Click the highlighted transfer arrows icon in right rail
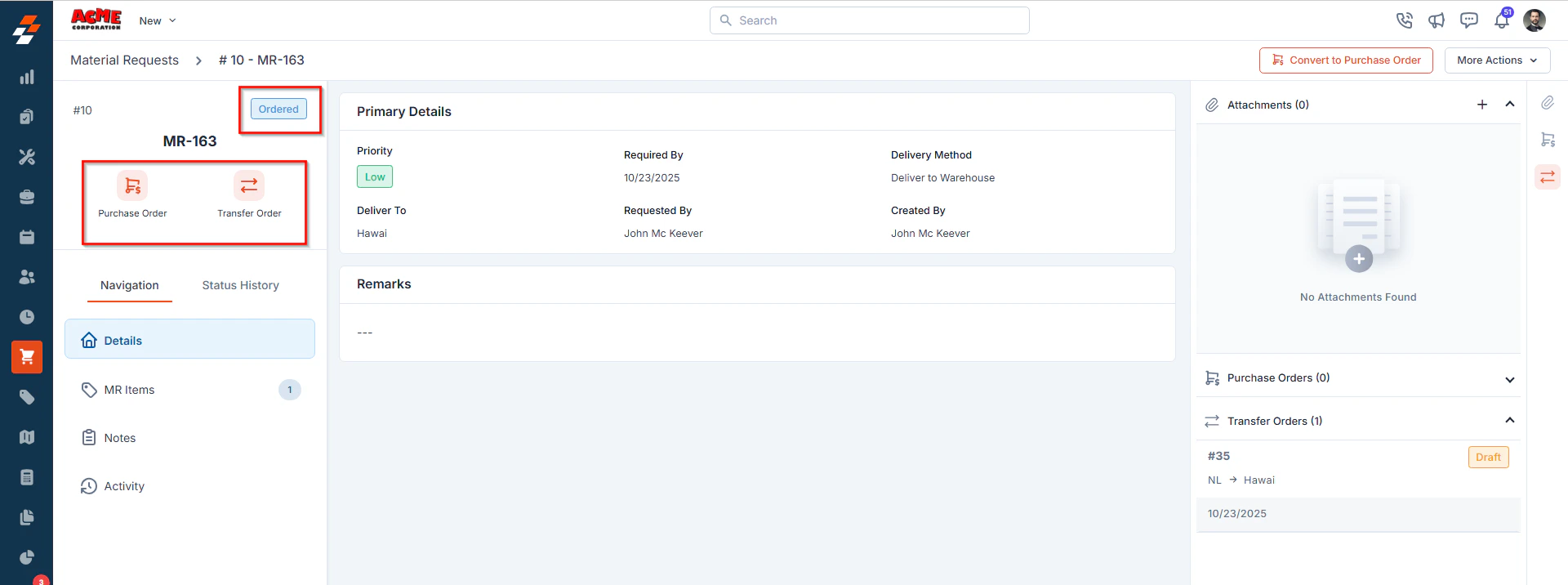This screenshot has height=585, width=1568. 1548,176
